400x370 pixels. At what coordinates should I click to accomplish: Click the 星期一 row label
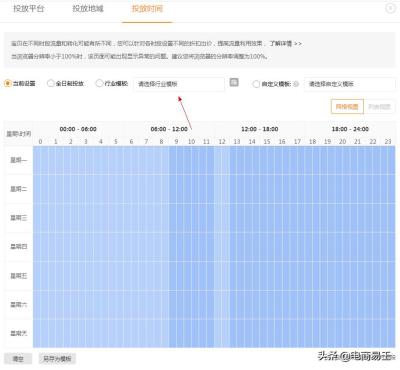pyautogui.click(x=19, y=160)
